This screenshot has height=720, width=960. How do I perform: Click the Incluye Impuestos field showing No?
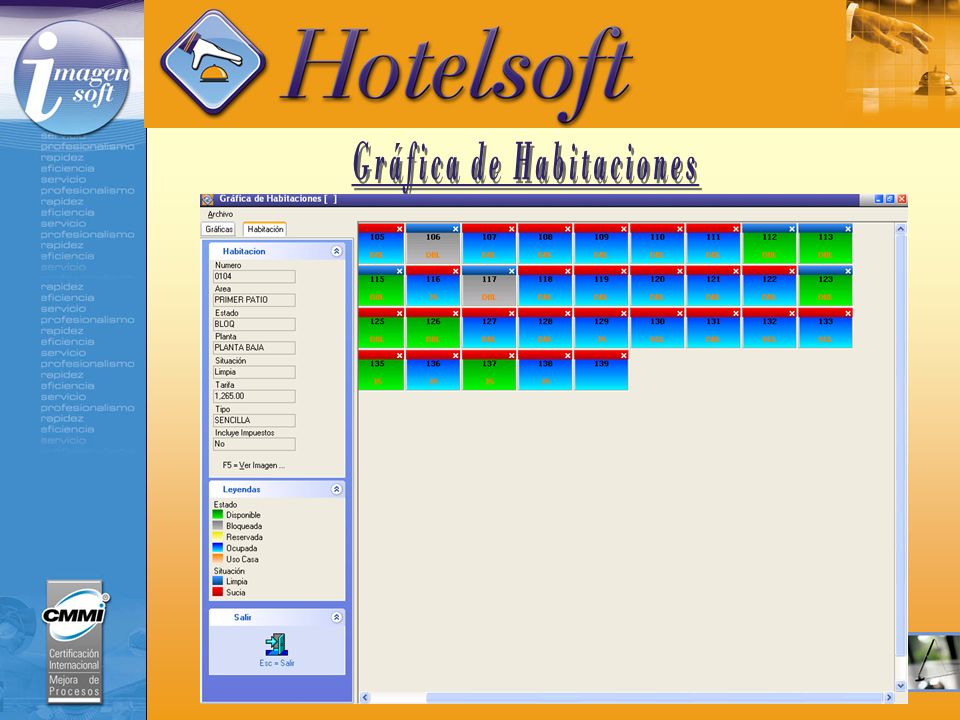254,444
